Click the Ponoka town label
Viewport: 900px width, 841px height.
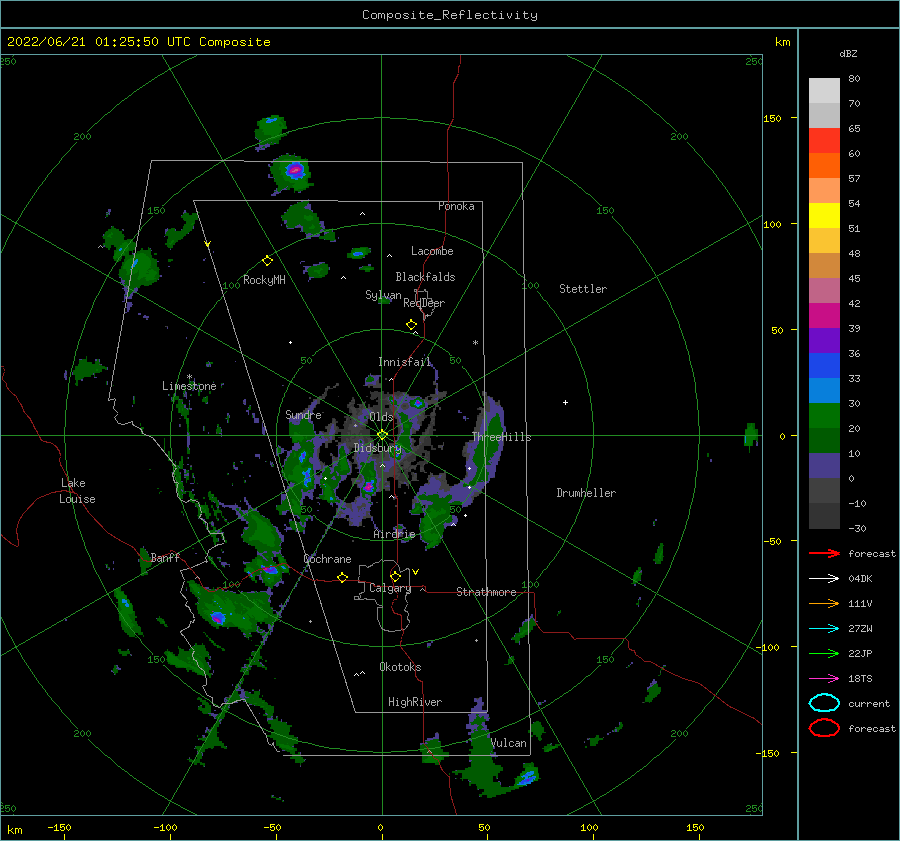pos(456,206)
